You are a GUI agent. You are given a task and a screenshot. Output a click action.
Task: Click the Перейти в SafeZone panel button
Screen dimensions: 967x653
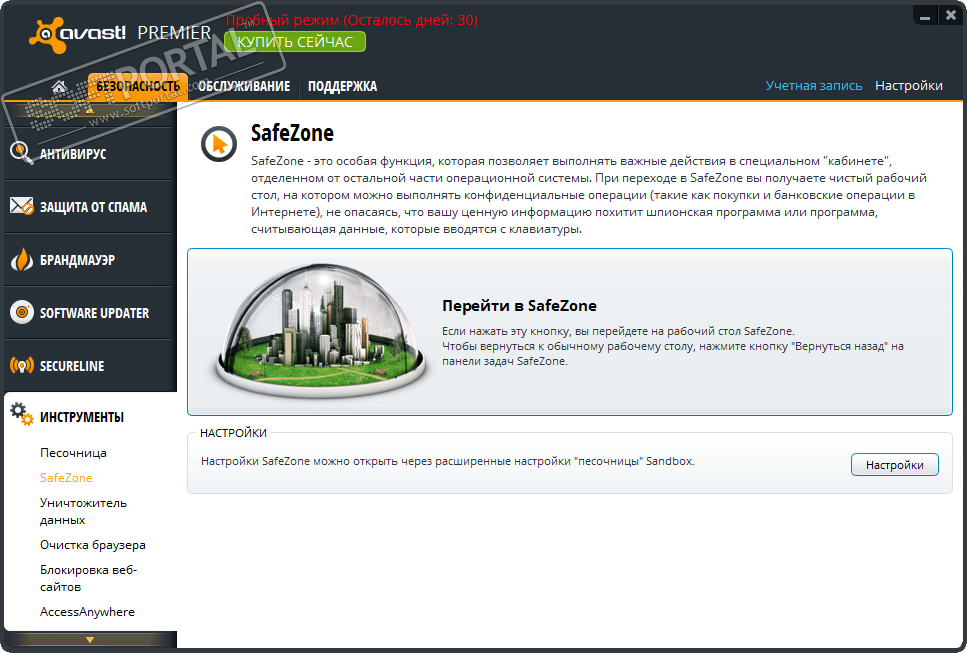[x=570, y=332]
